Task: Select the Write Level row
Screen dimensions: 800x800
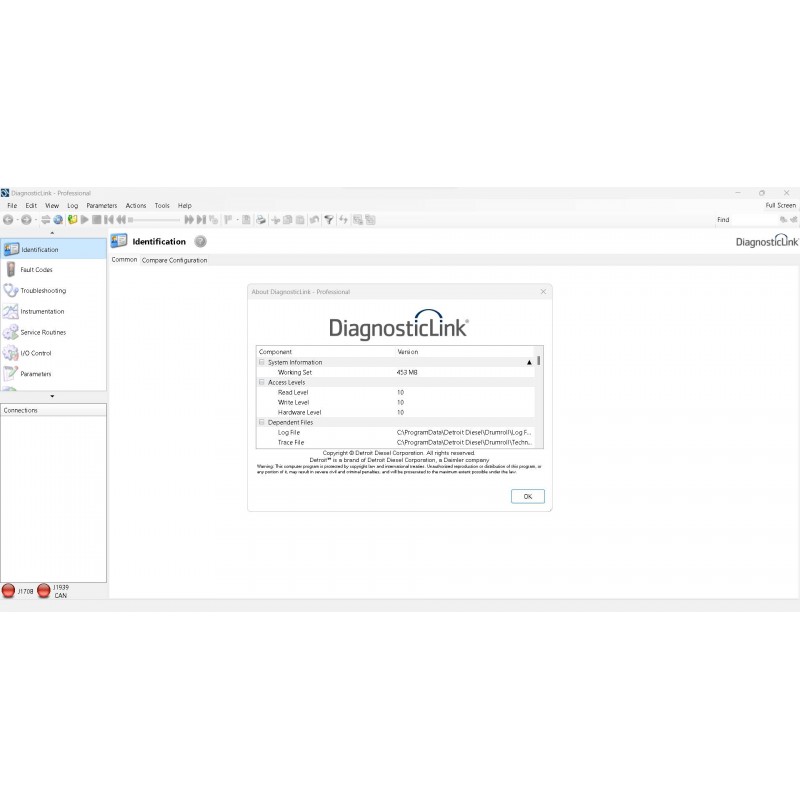Action: 395,403
